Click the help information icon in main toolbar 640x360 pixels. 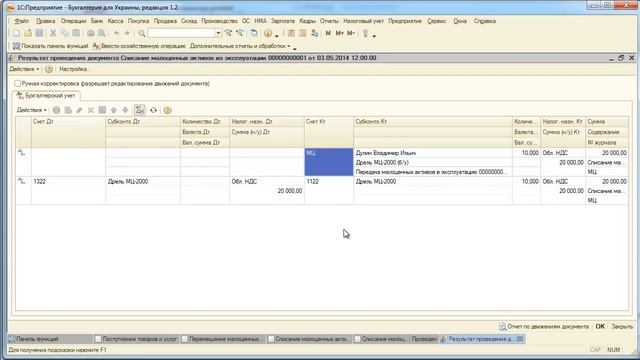pos(268,33)
